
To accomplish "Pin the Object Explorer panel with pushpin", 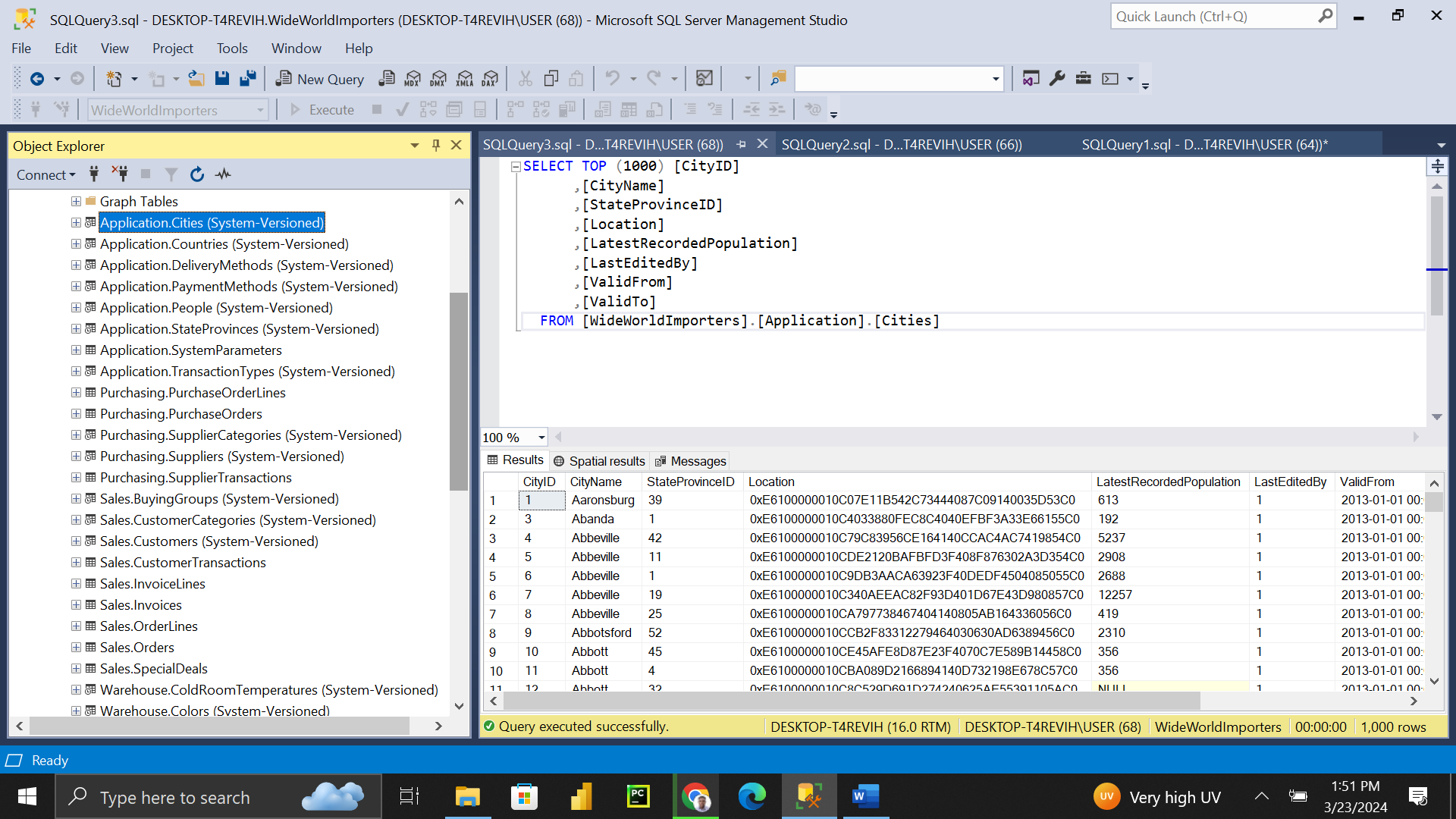I will point(436,146).
